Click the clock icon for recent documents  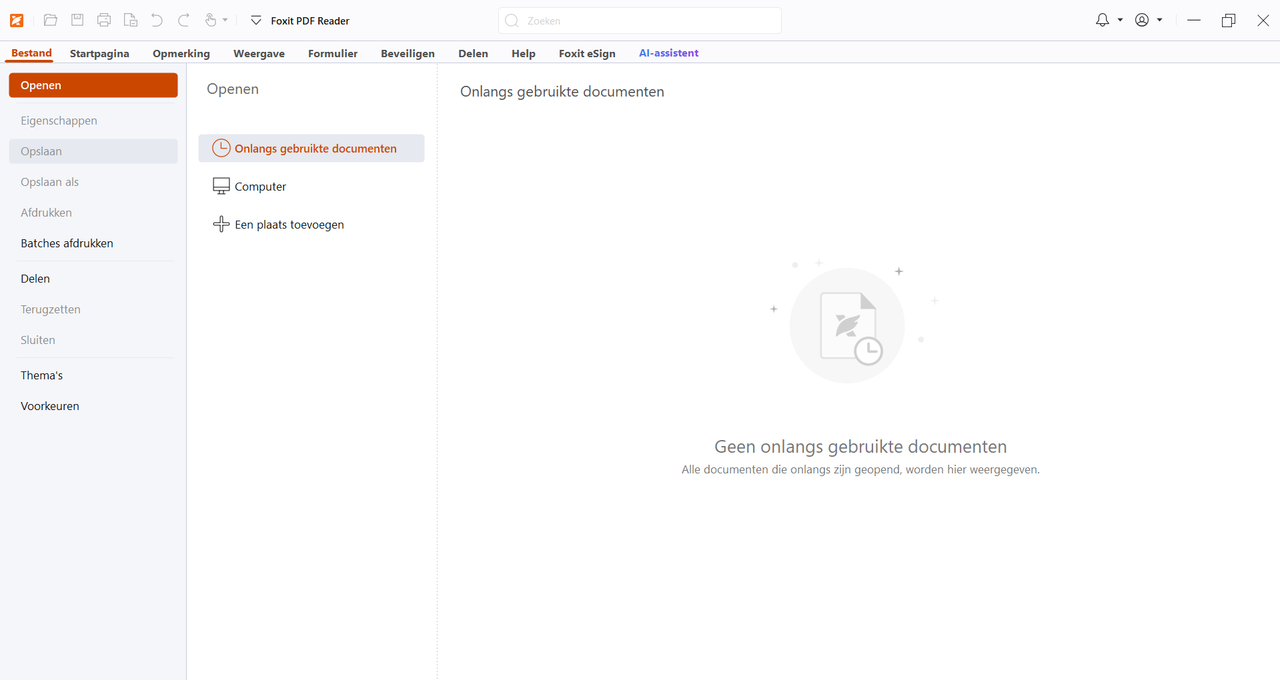click(x=221, y=148)
